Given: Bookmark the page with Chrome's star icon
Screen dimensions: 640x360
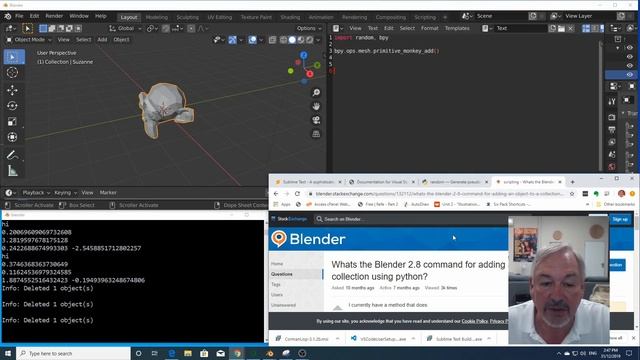Looking at the screenshot, I should [572, 194].
